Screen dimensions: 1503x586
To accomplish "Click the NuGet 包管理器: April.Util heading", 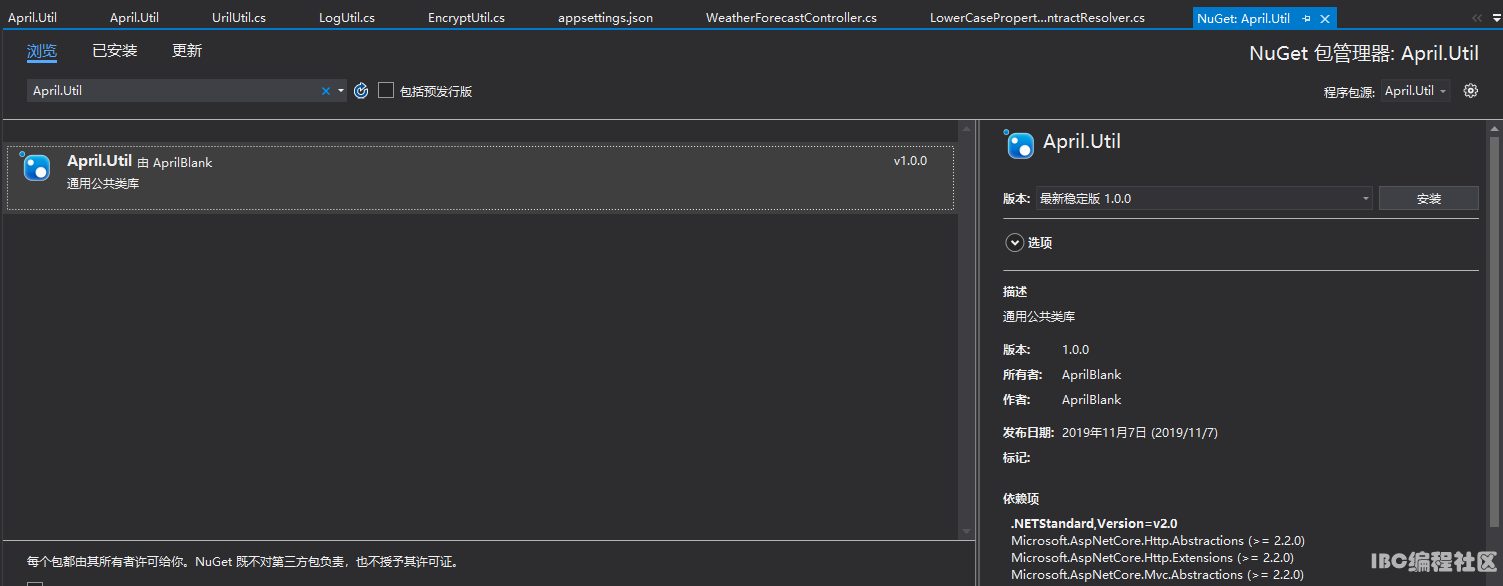I will pos(1364,54).
